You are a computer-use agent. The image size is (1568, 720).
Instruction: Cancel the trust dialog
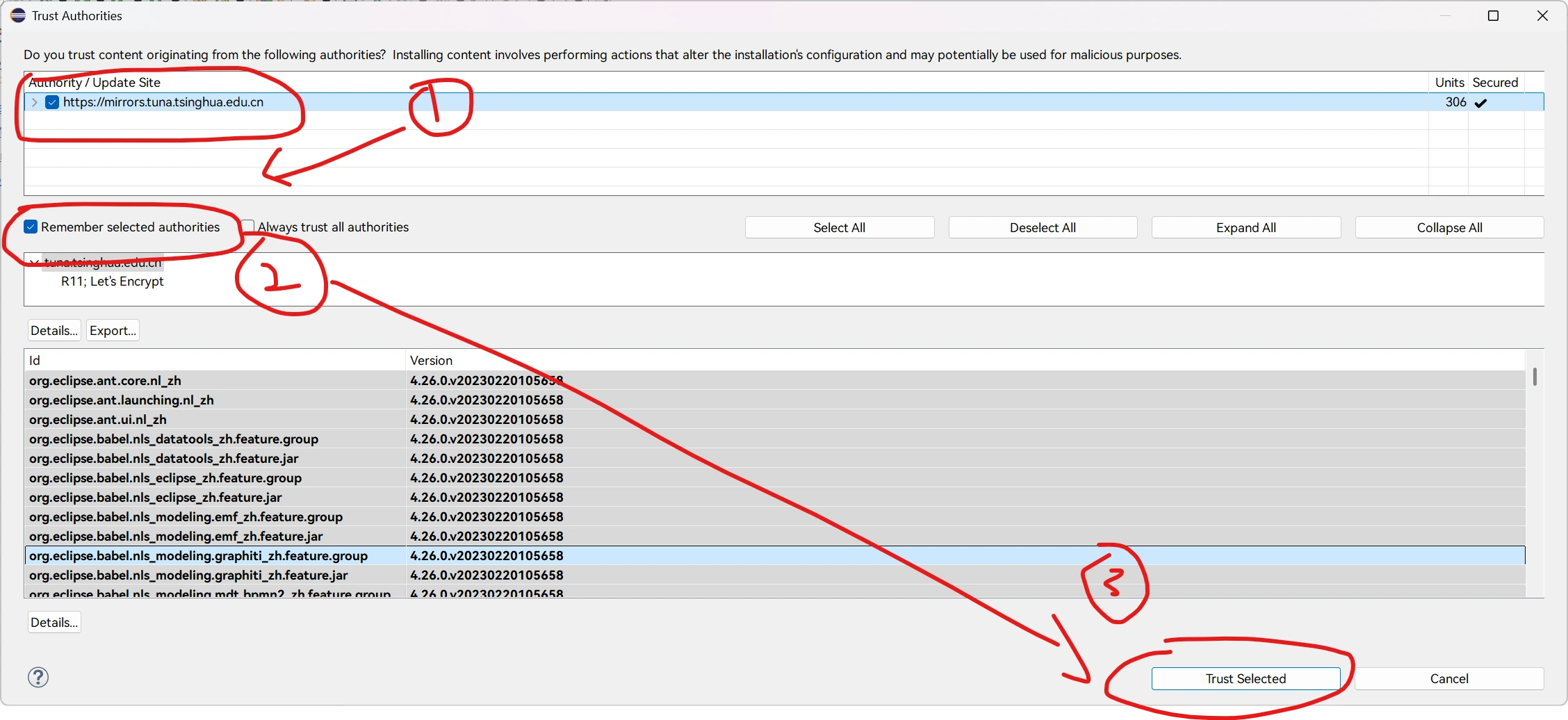point(1448,678)
